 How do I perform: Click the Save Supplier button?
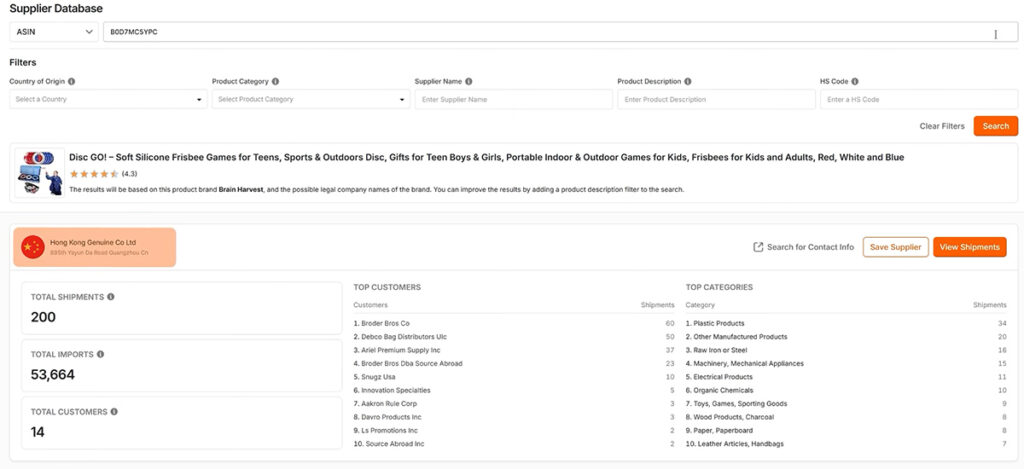click(895, 247)
